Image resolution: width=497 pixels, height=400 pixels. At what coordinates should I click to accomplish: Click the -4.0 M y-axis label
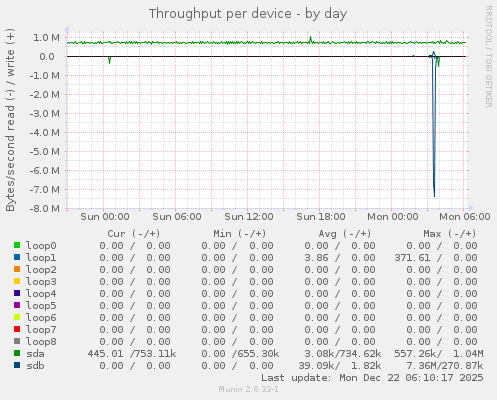click(44, 133)
